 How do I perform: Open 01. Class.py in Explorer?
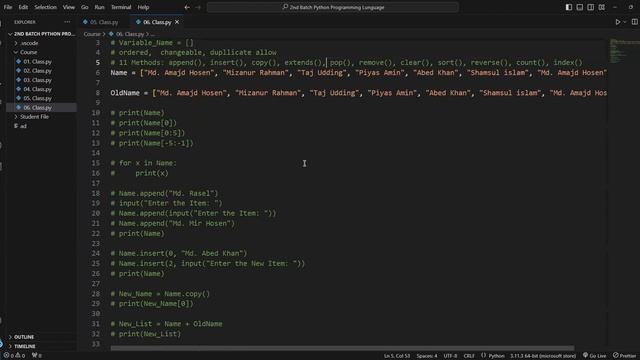[x=41, y=62]
